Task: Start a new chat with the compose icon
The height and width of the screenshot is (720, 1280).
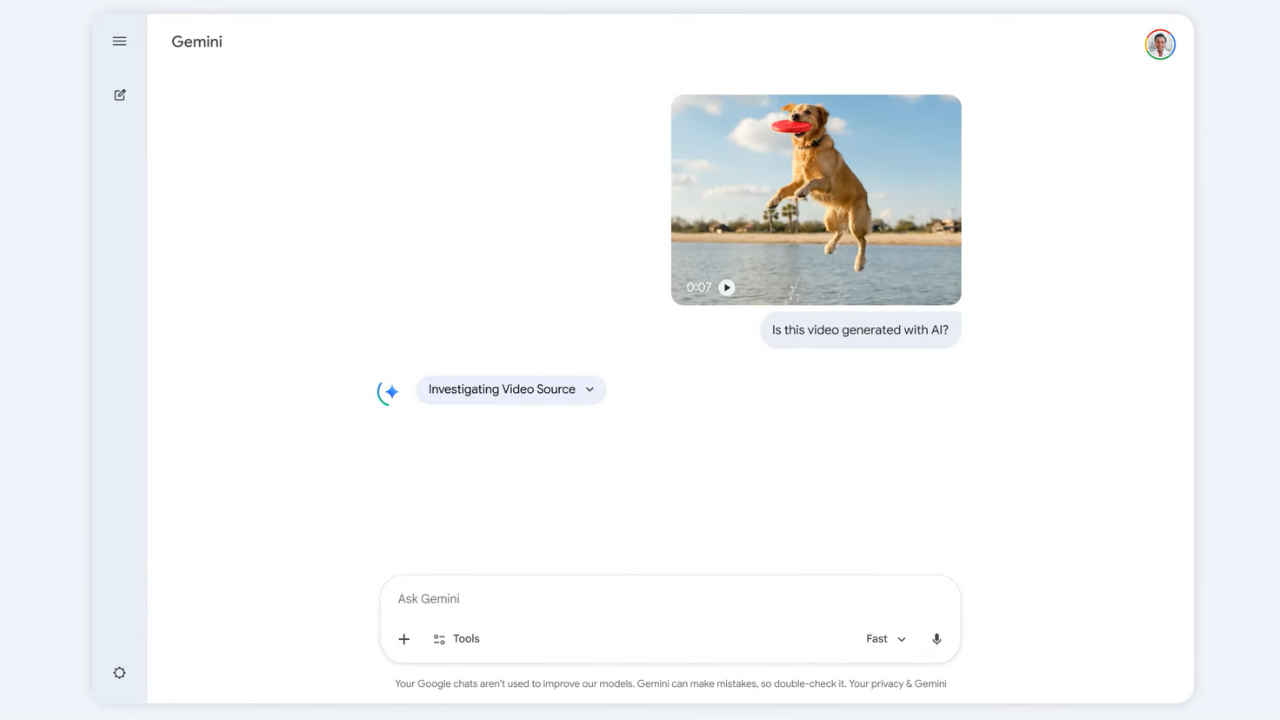Action: tap(119, 95)
